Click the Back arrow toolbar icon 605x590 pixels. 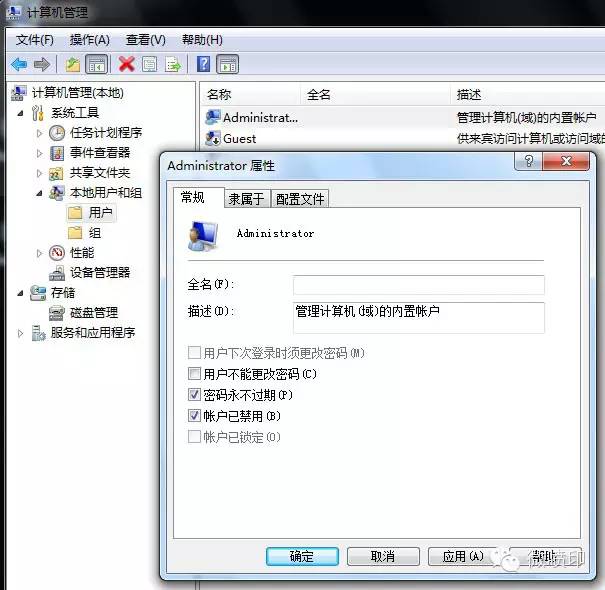pos(19,64)
